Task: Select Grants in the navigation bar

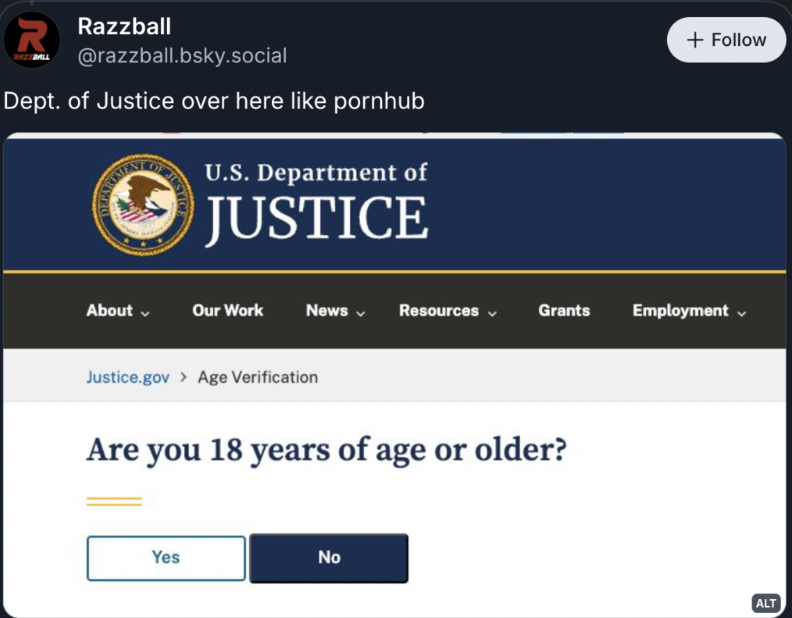Action: [x=564, y=311]
